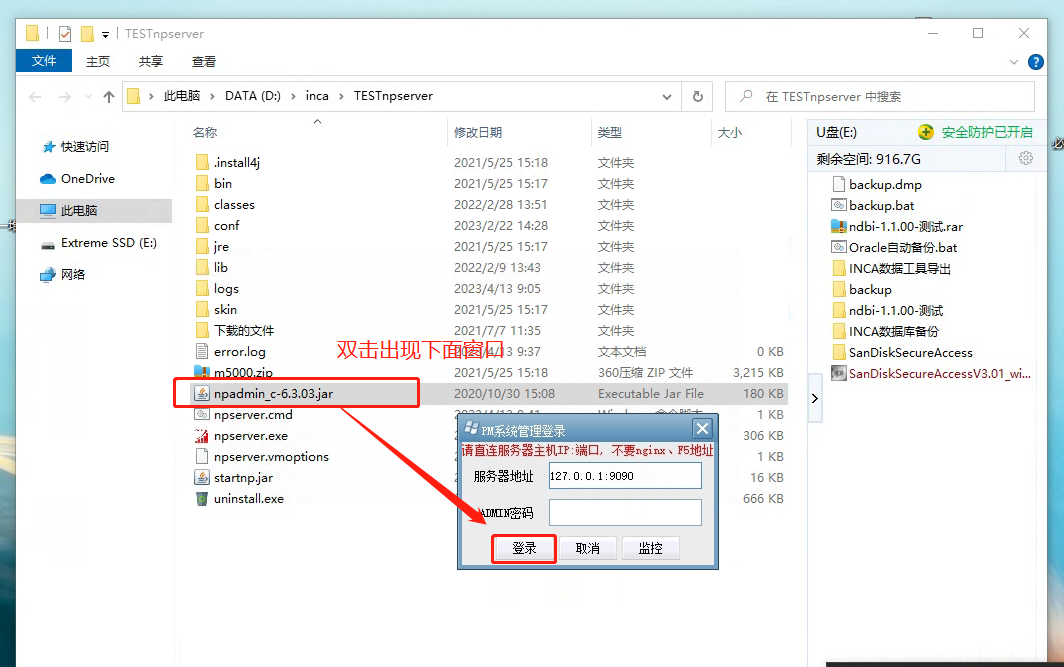This screenshot has height=667, width=1064.
Task: Expand the breadcrumb arrow after DATA (D:)
Action: tap(293, 96)
